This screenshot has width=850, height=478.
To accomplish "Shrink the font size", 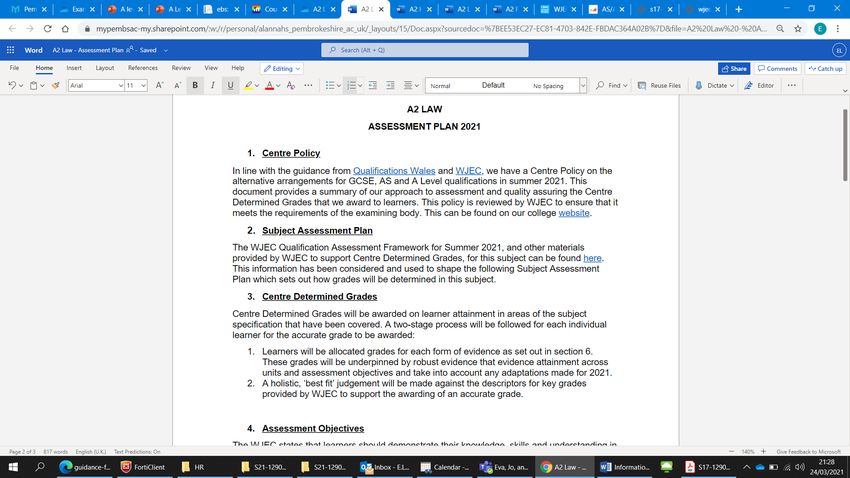I will [x=177, y=86].
